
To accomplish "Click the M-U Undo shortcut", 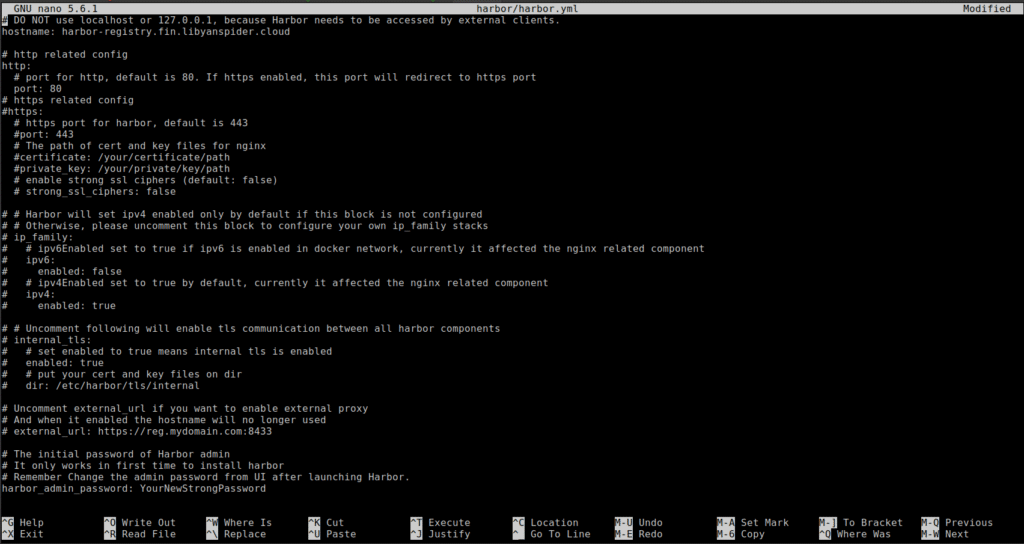I will (639, 522).
